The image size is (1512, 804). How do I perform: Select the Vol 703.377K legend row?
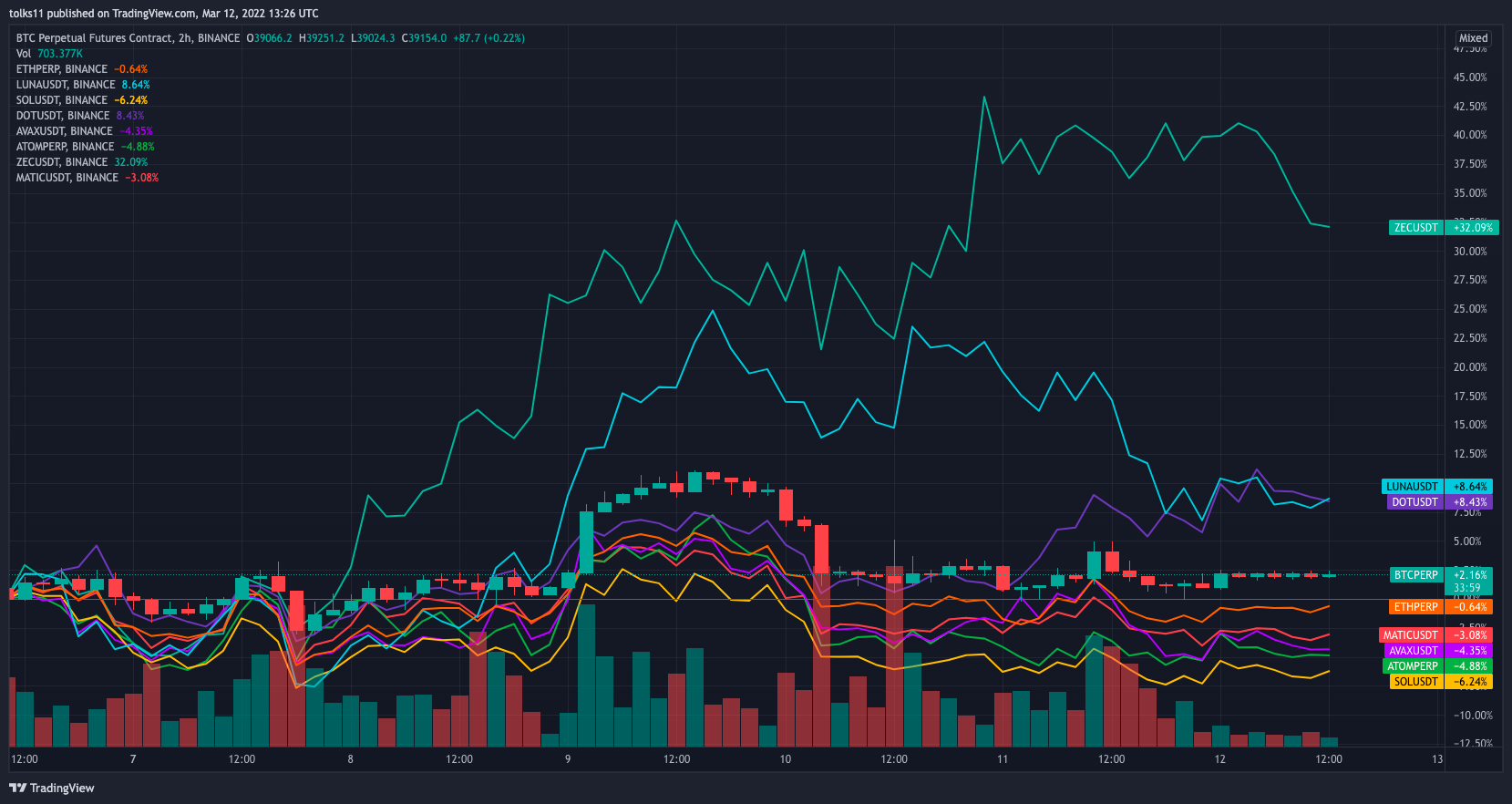click(x=49, y=54)
